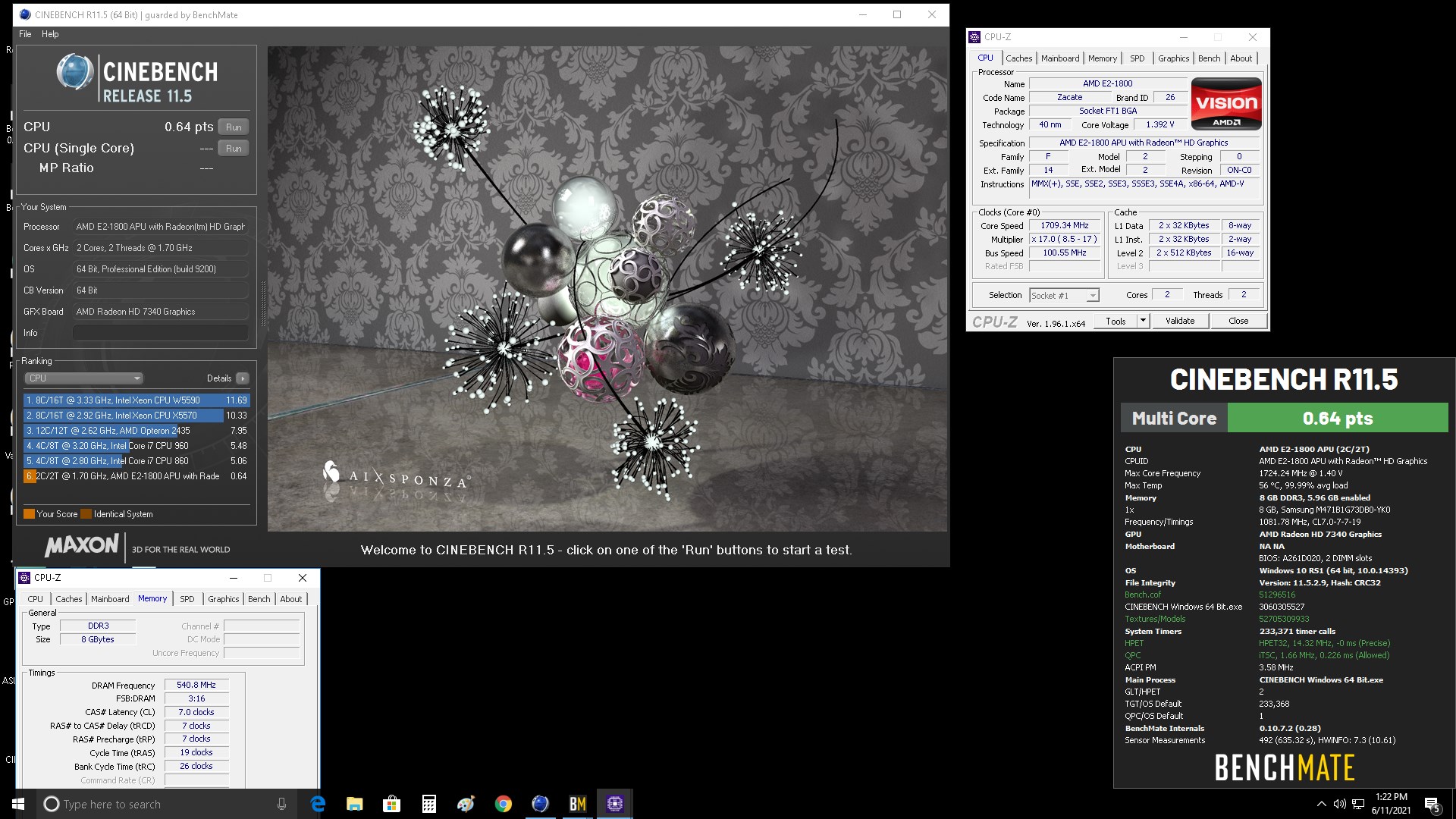This screenshot has height=819, width=1456.
Task: Click the Close button in CPU-Z
Action: (x=1238, y=321)
